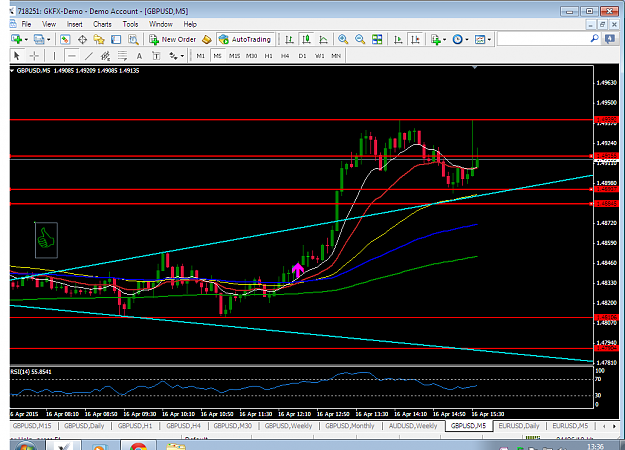Select the Trendline drawing tool
625x450 pixels.
[88, 56]
